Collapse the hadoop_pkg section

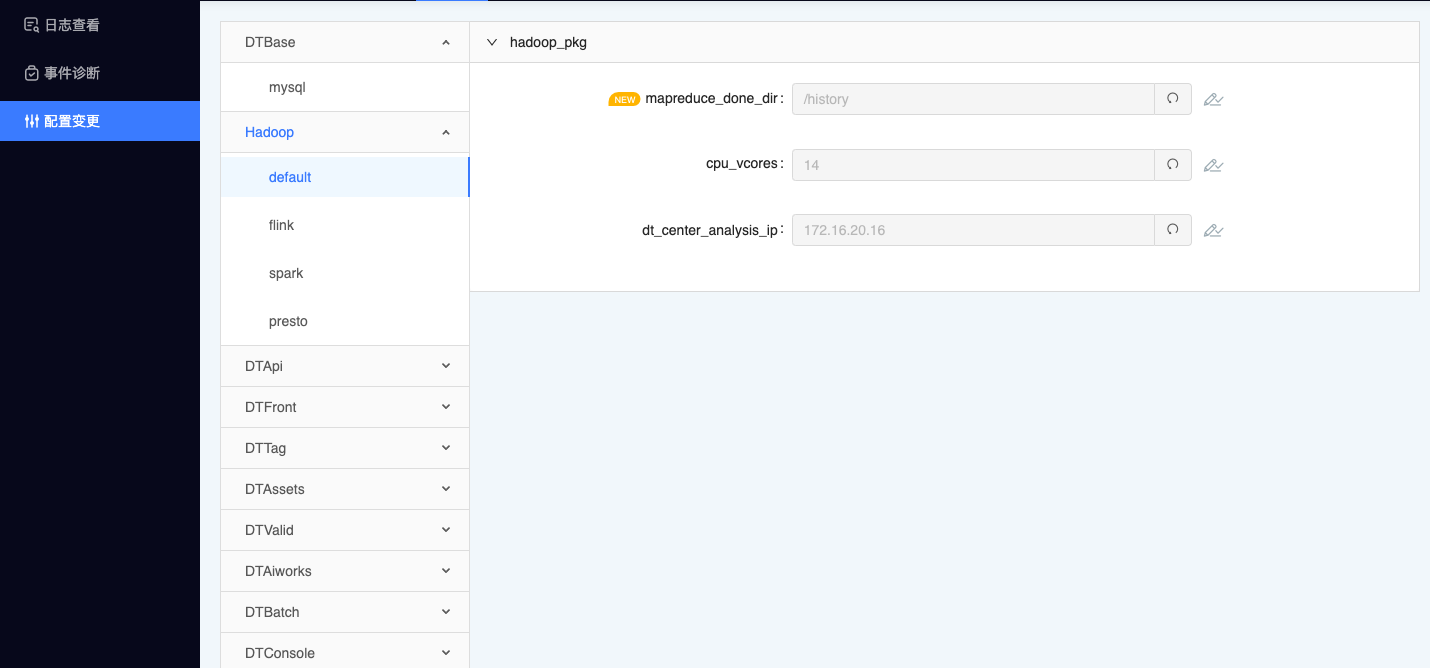[x=492, y=43]
